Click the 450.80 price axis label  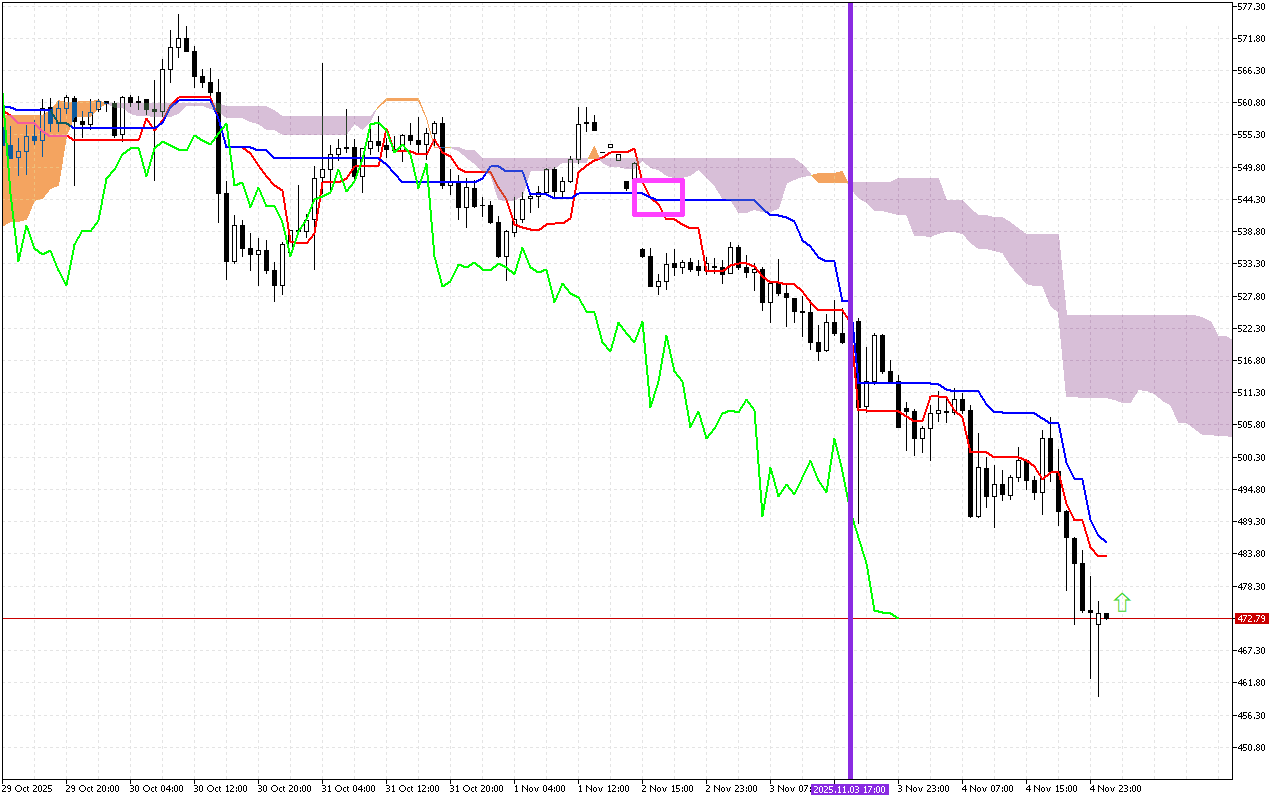click(1252, 747)
